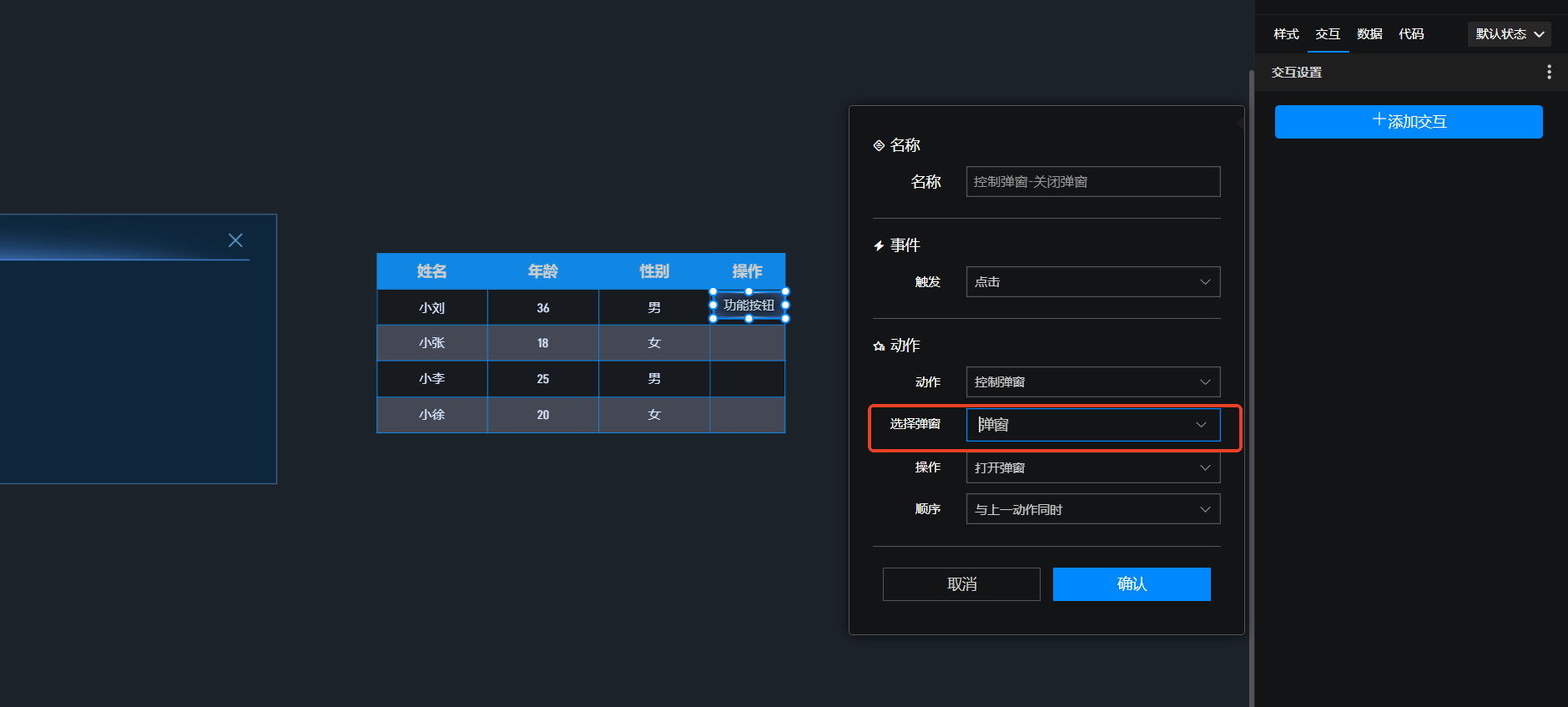Open the 触发 dropdown showing 点击

point(1092,282)
